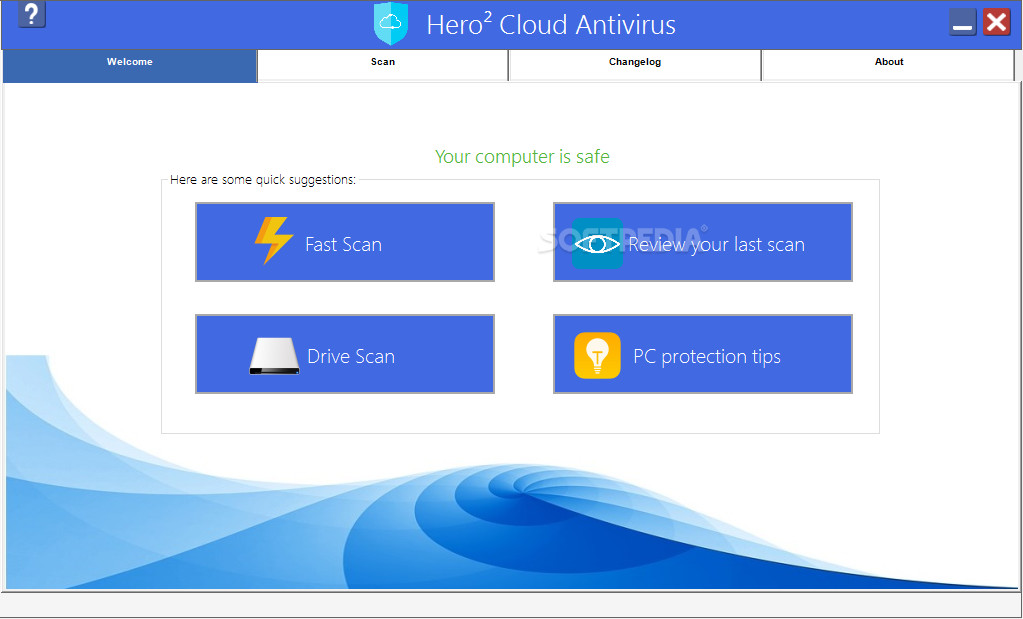Start a scan using the lightning bolt icon
Screen dimensions: 1023x619
pyautogui.click(x=273, y=241)
